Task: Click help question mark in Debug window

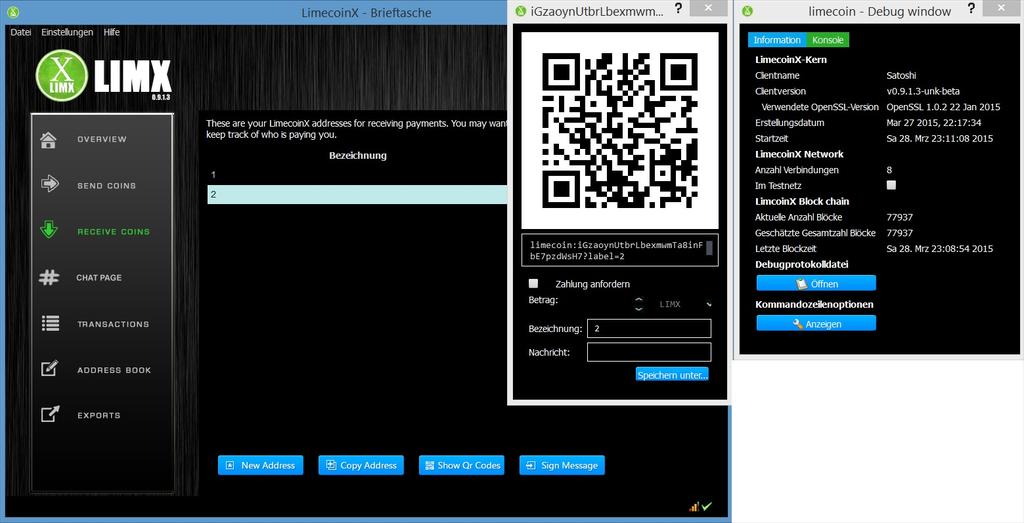Action: coord(972,8)
